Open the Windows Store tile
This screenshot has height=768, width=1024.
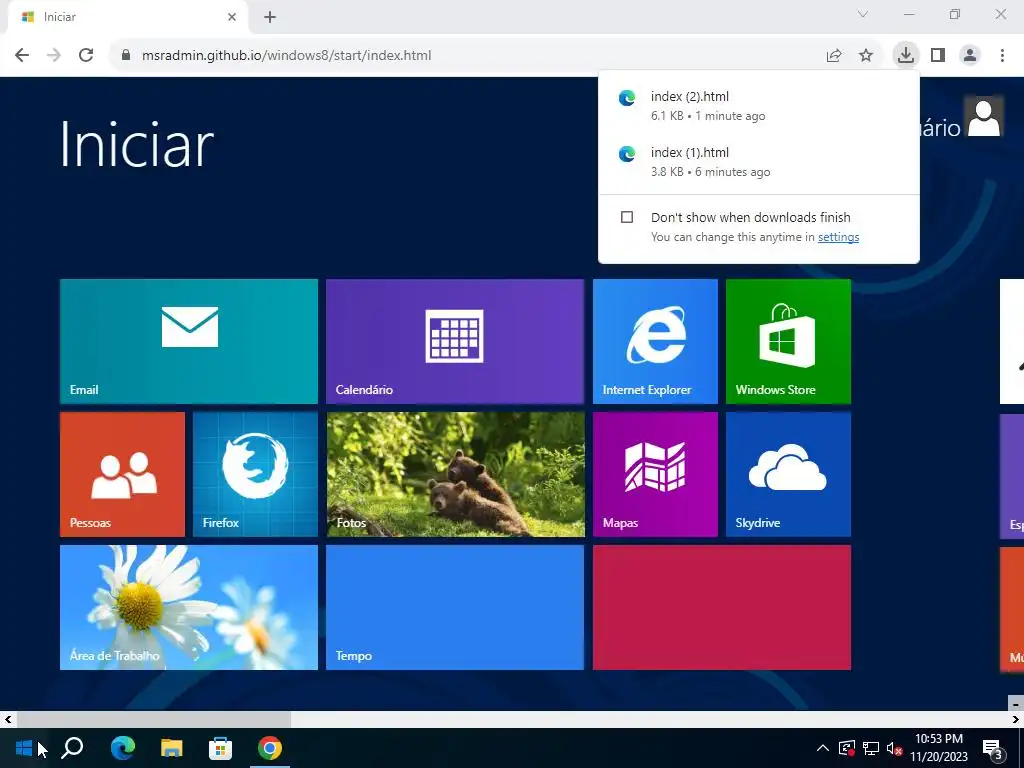788,342
